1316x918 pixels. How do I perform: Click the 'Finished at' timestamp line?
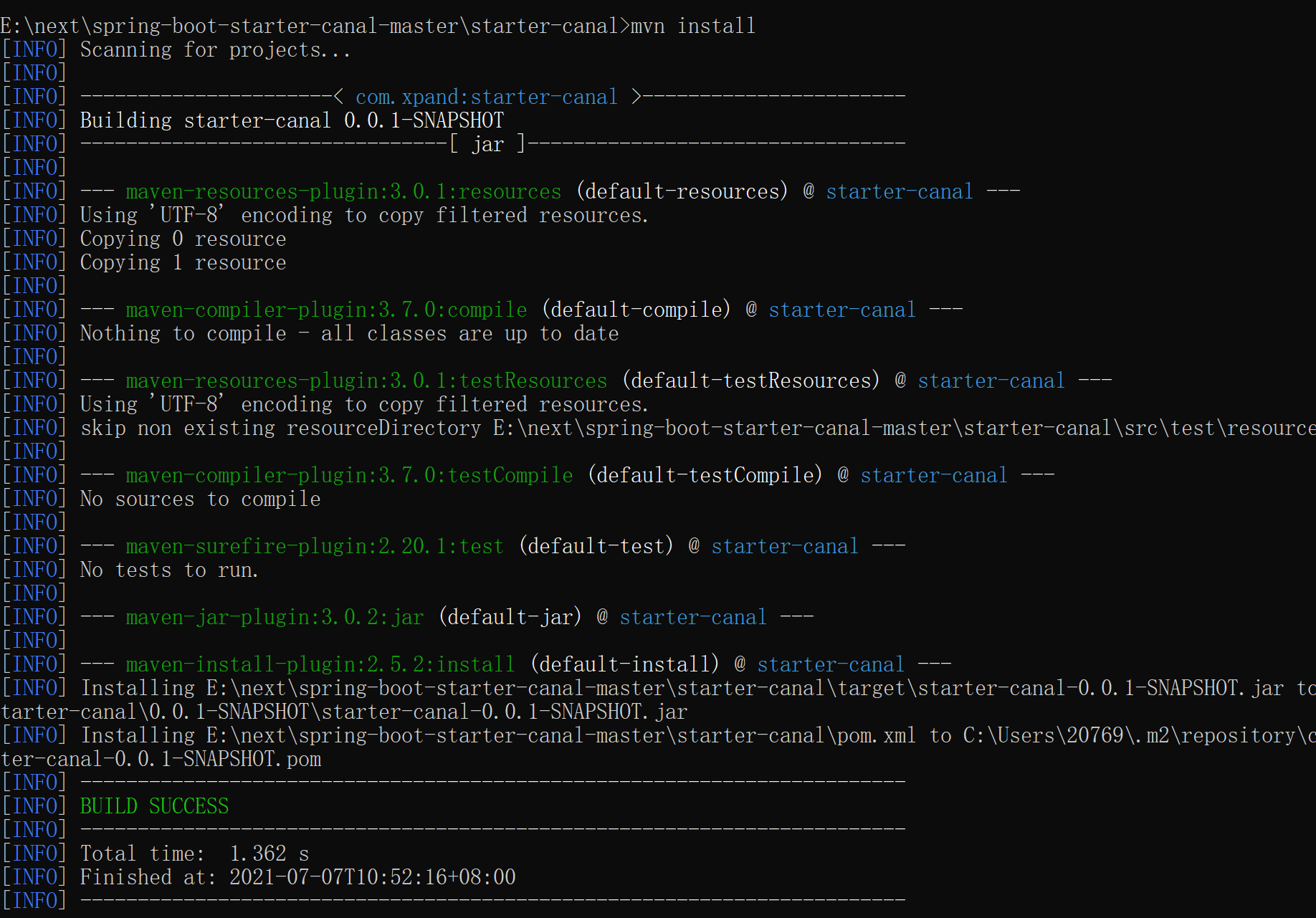click(297, 878)
